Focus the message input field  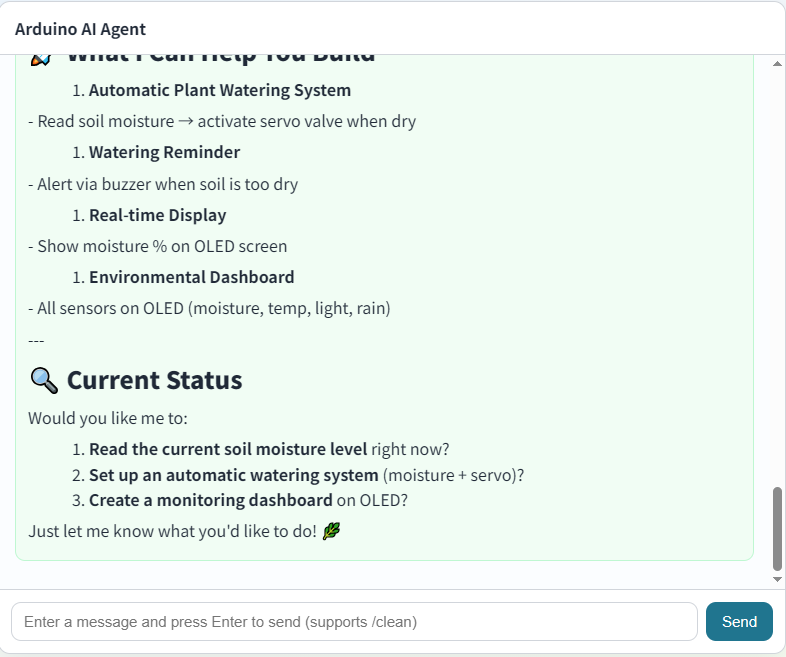pos(354,621)
